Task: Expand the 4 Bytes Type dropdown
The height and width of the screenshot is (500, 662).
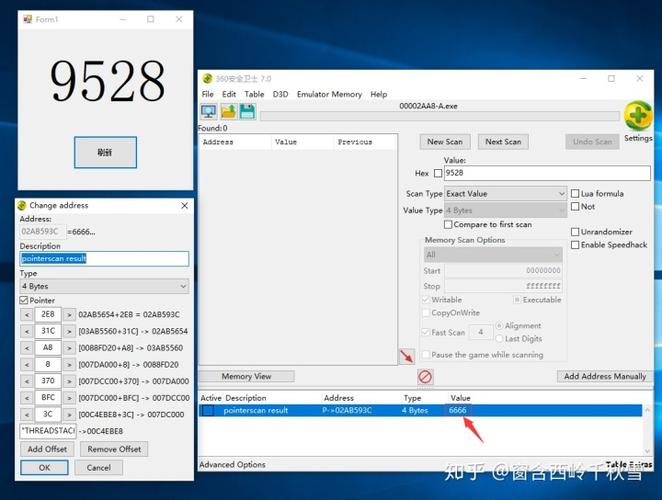Action: point(104,286)
